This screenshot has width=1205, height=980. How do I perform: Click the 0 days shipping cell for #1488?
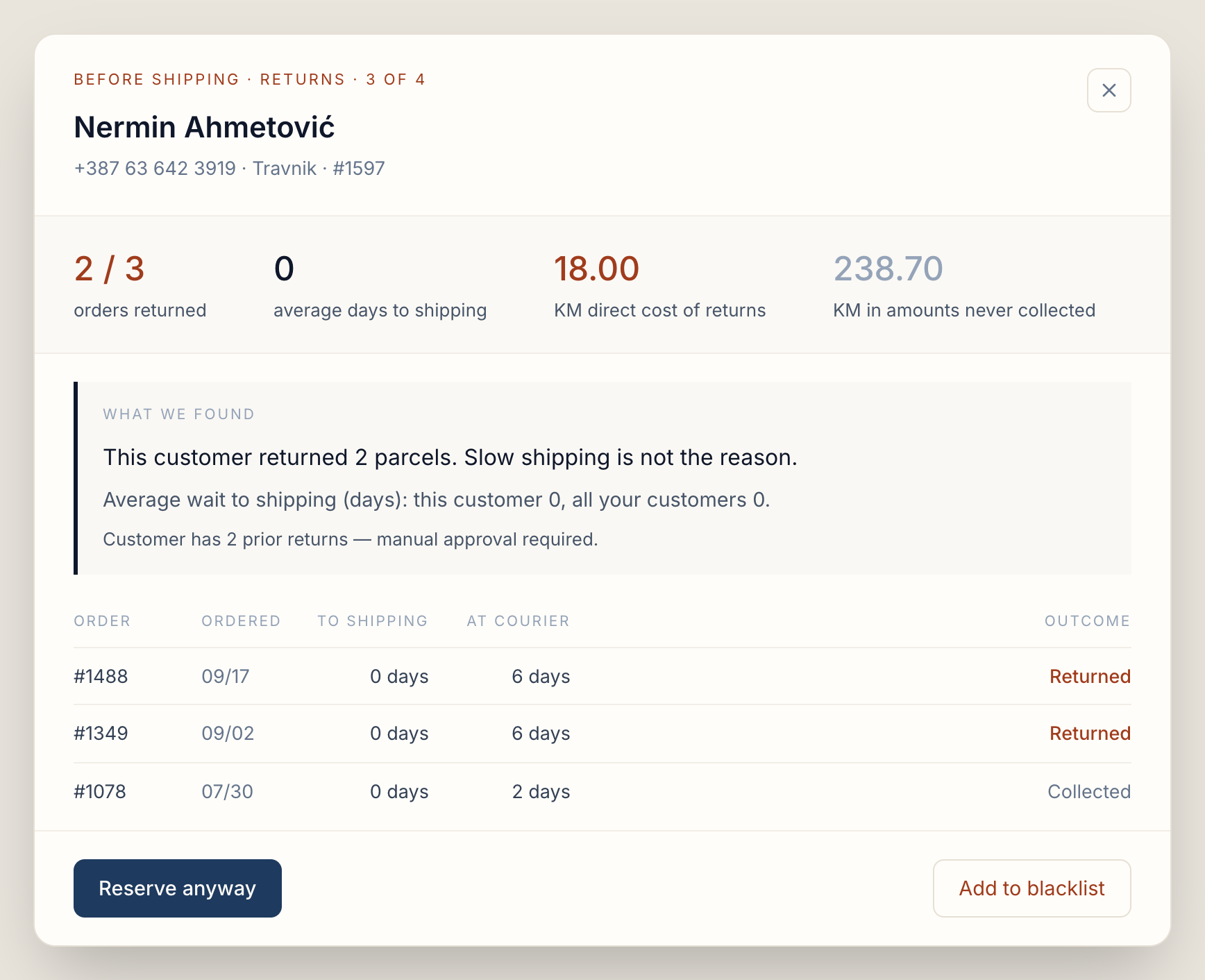tap(399, 677)
